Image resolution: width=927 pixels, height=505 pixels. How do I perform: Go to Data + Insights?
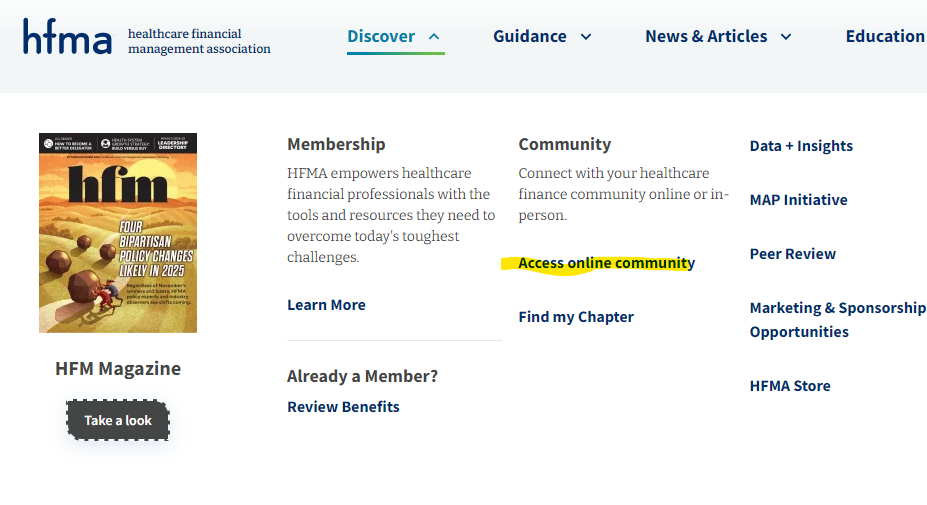point(801,146)
